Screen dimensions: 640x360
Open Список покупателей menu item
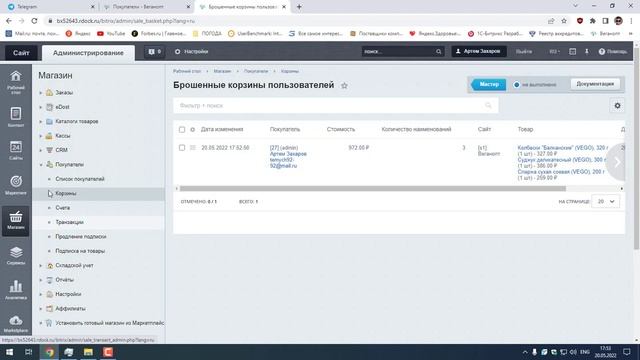(x=80, y=179)
